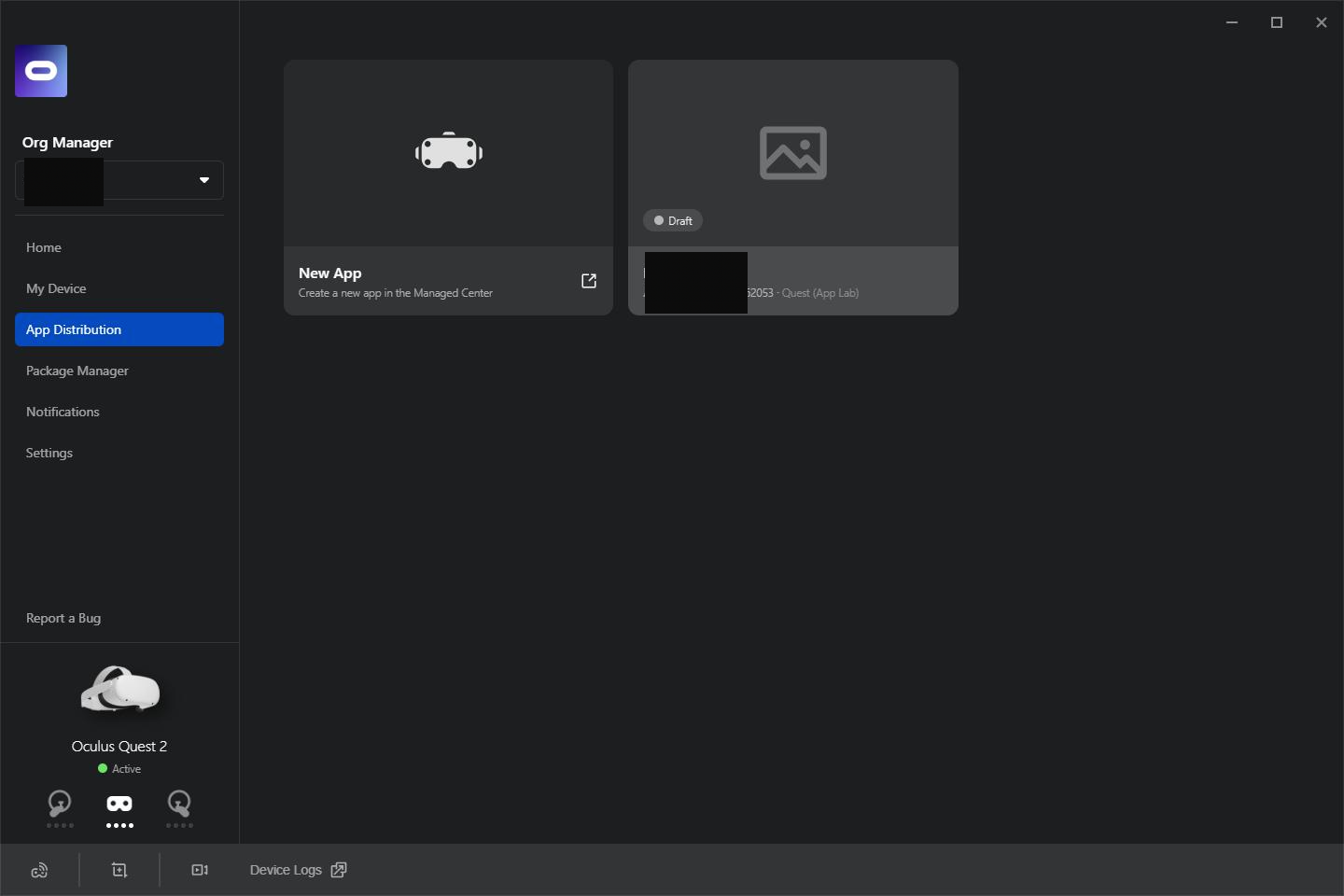Select the right controller icon
The image size is (1344, 896).
pos(179,804)
